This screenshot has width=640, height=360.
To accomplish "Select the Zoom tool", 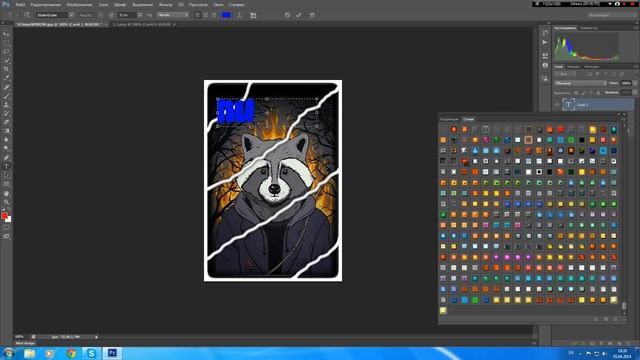I will 6,202.
